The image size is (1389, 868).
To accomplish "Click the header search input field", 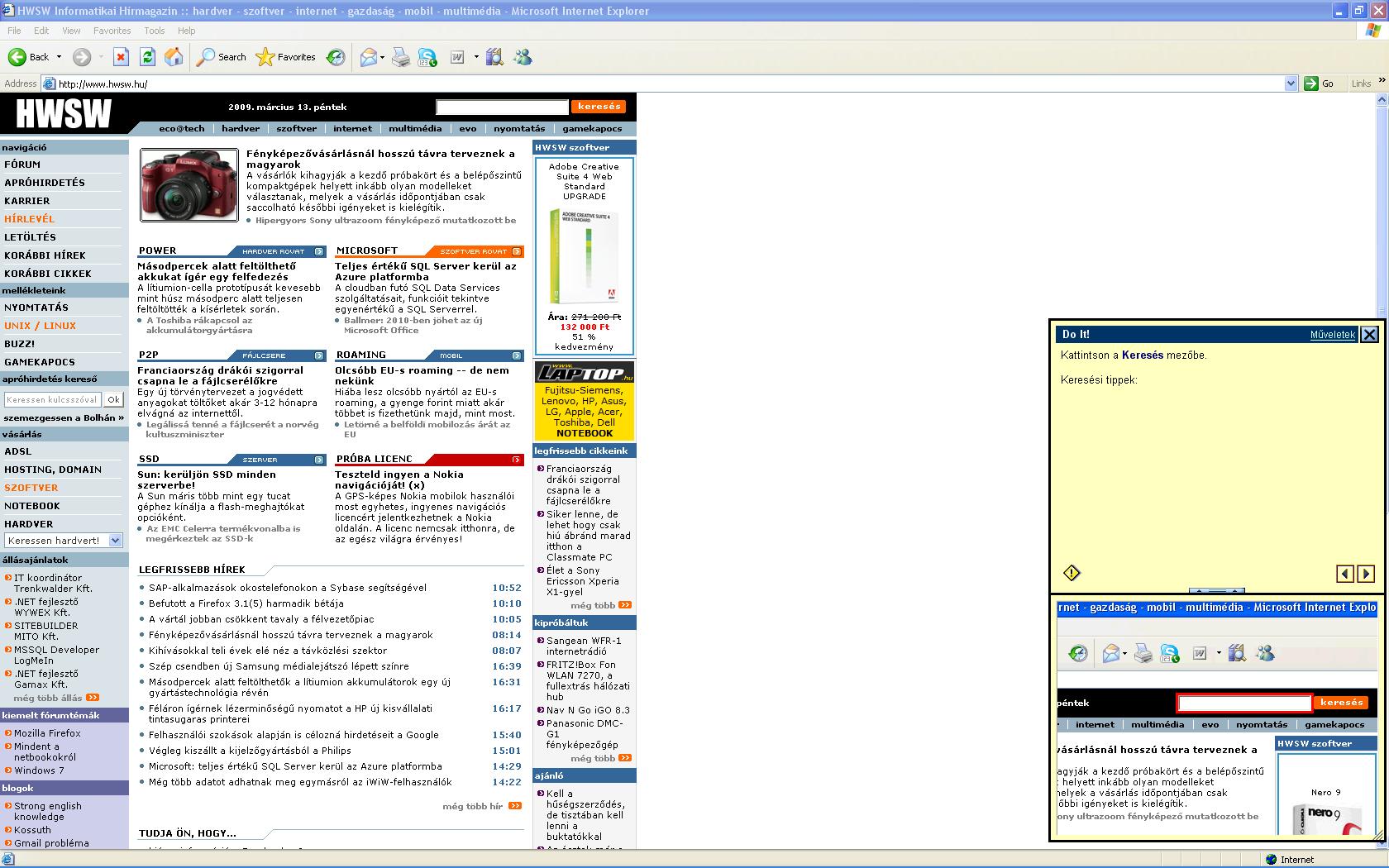I will (503, 107).
